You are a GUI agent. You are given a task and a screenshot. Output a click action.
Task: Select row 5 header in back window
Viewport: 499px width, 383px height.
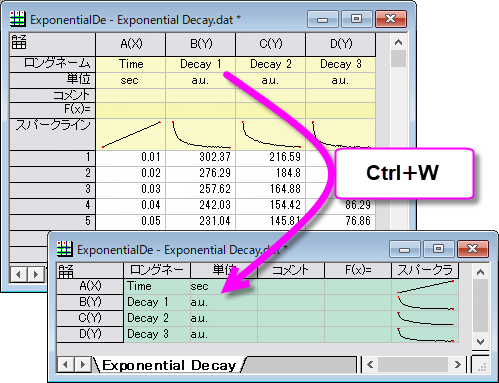pyautogui.click(x=53, y=221)
